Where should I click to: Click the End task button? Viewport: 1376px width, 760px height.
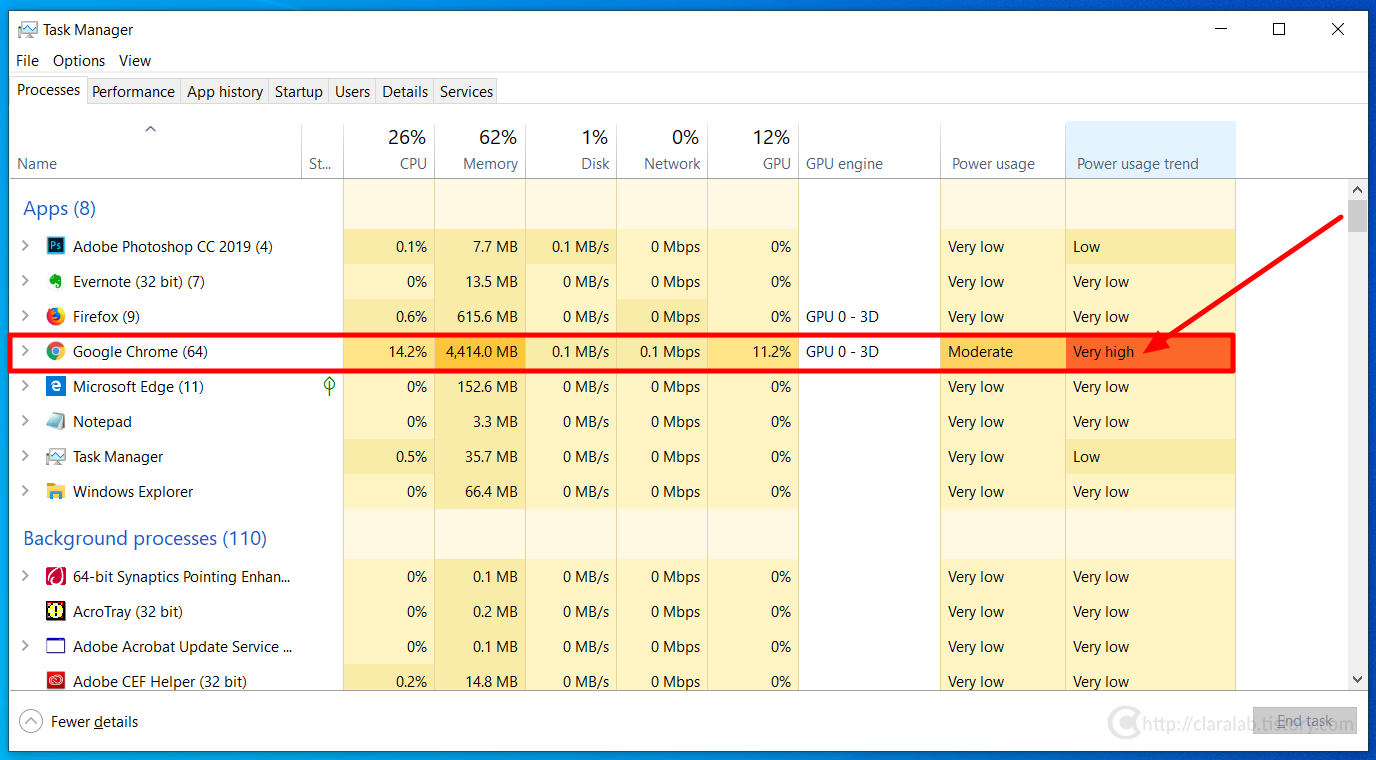(x=1305, y=721)
